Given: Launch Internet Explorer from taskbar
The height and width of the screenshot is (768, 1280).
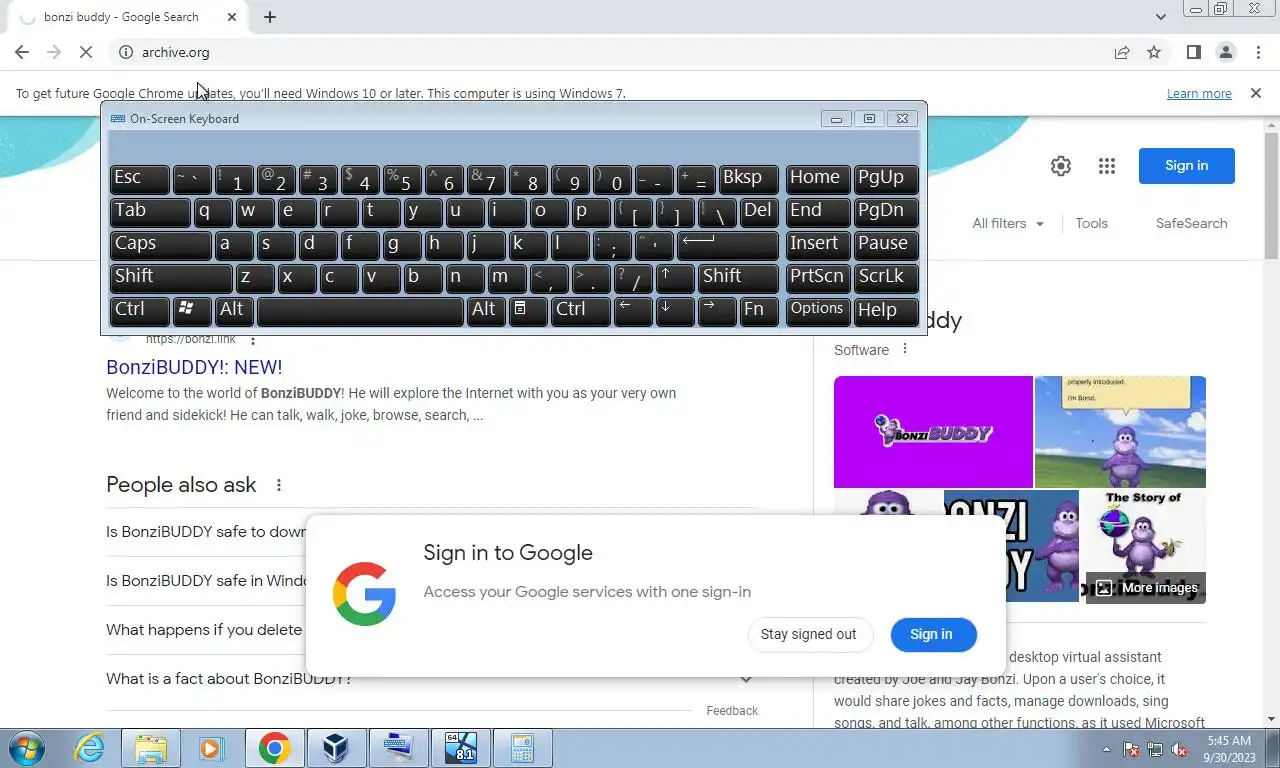Looking at the screenshot, I should [x=90, y=748].
